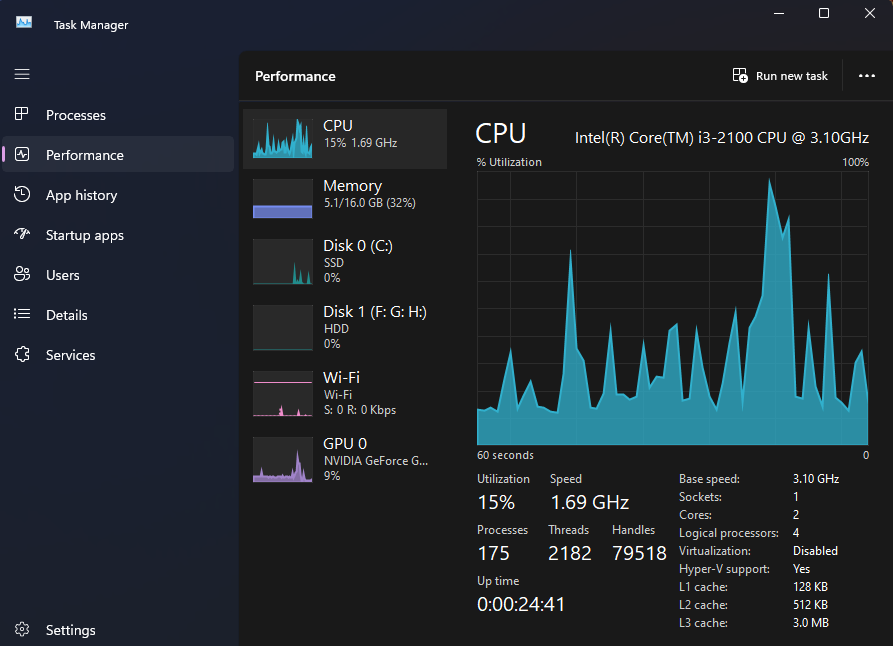
Task: Click the Processes sidebar icon
Action: coord(22,115)
